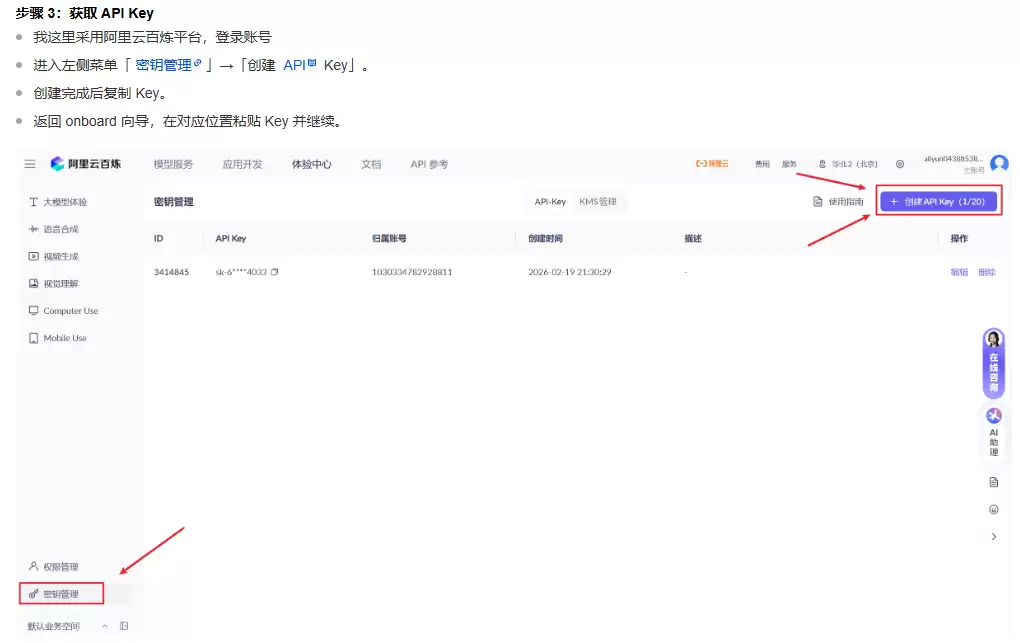Switch to the 应用开发 navigation menu
Viewport: 1020px width, 643px height.
[243, 164]
